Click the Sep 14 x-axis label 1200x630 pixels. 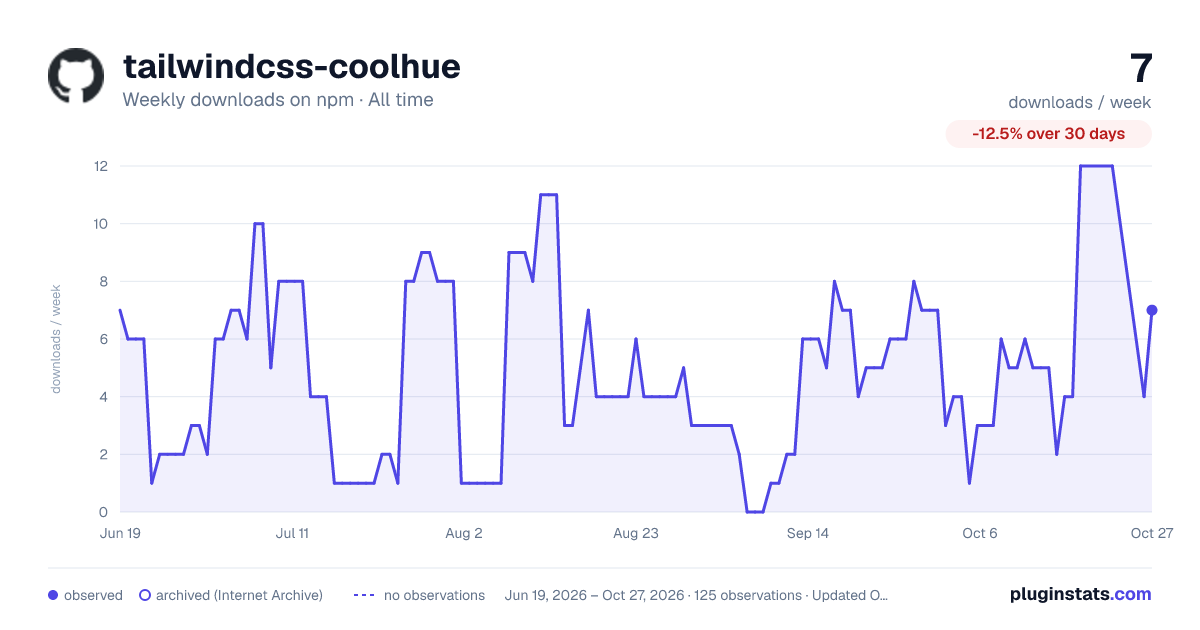coord(808,533)
